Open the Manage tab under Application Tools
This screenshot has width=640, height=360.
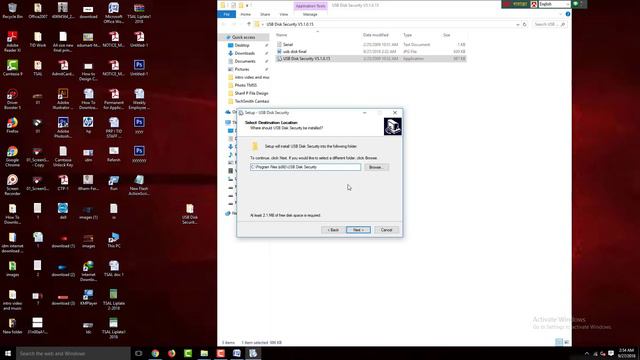[x=310, y=14]
